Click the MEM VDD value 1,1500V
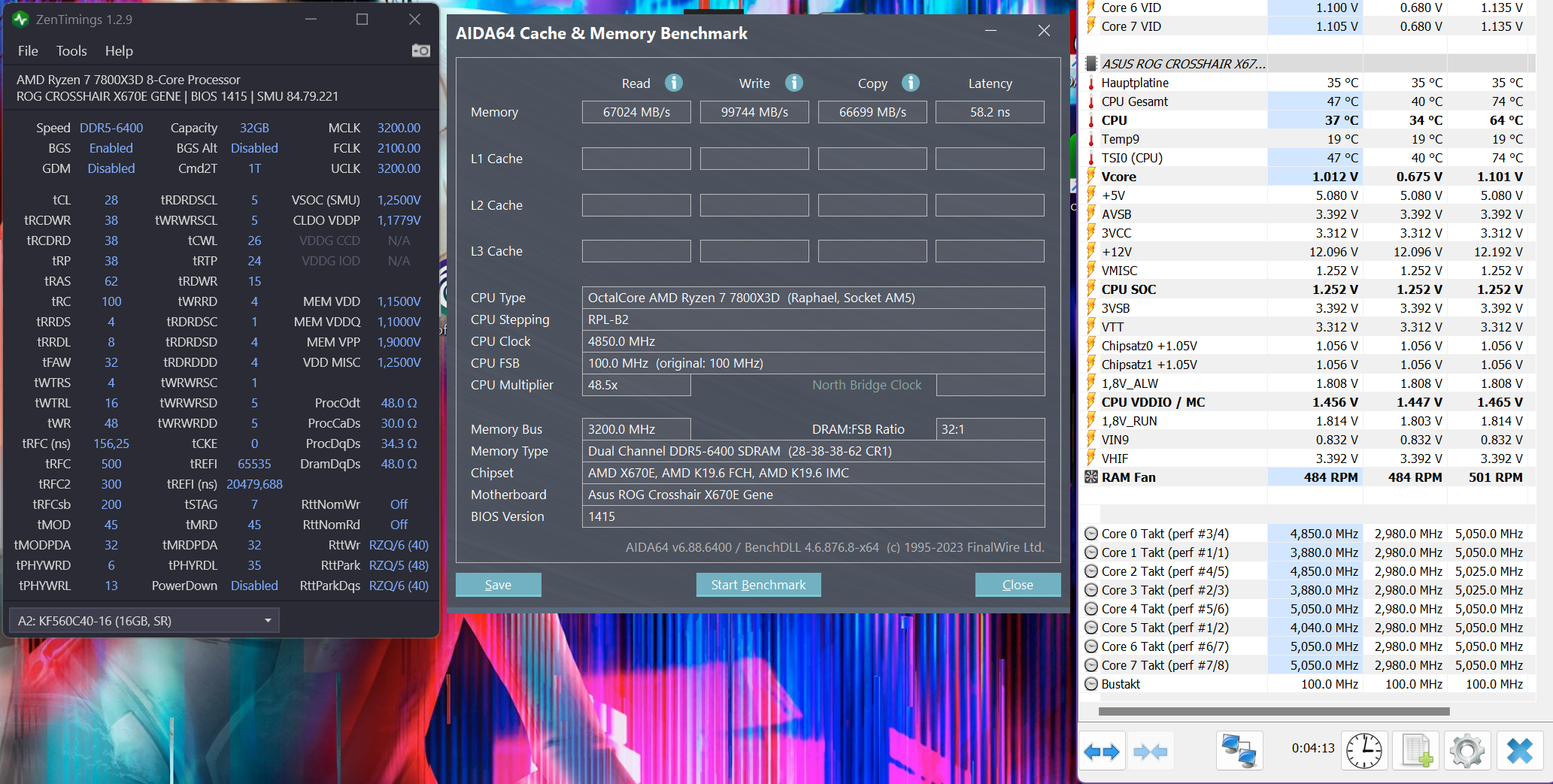This screenshot has width=1553, height=784. click(x=399, y=301)
